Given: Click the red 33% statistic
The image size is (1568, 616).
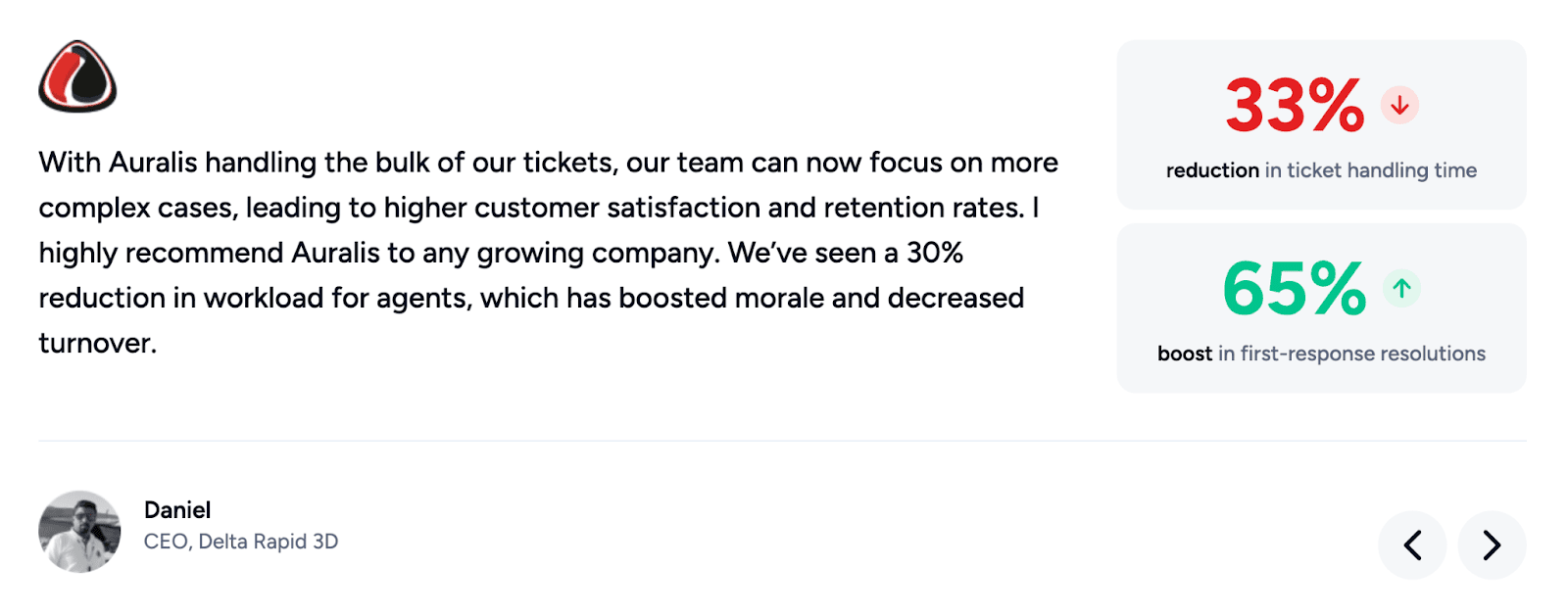Looking at the screenshot, I should 1294,106.
